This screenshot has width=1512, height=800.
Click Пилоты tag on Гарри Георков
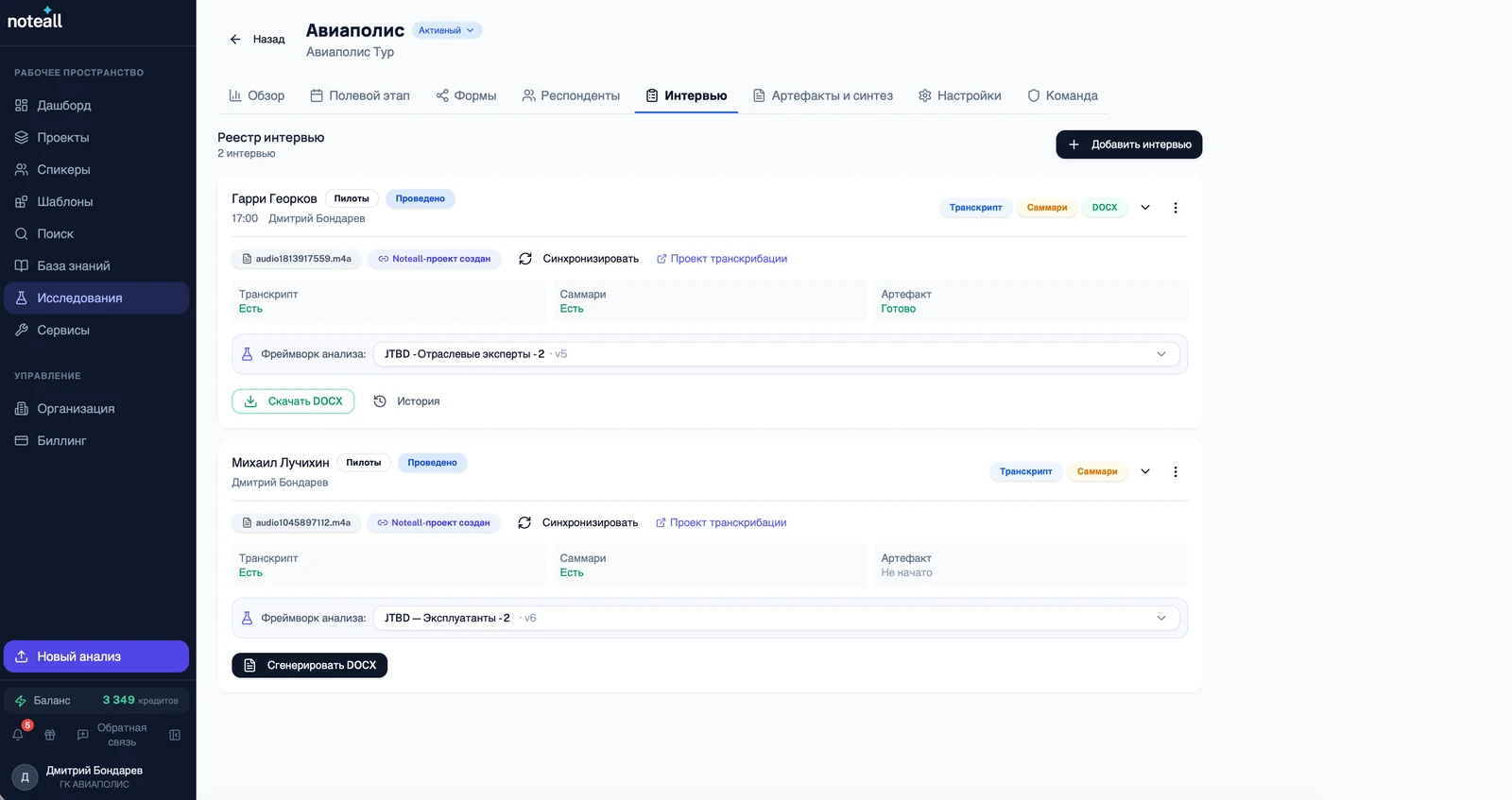352,198
